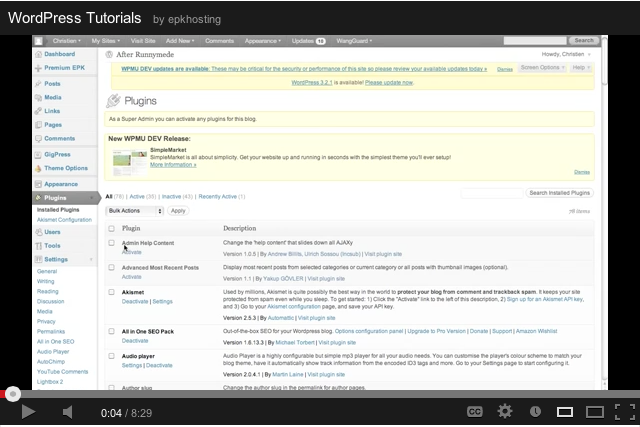Open SimpleMarket More Information link
Image resolution: width=640 pixels, height=427 pixels.
[173, 165]
